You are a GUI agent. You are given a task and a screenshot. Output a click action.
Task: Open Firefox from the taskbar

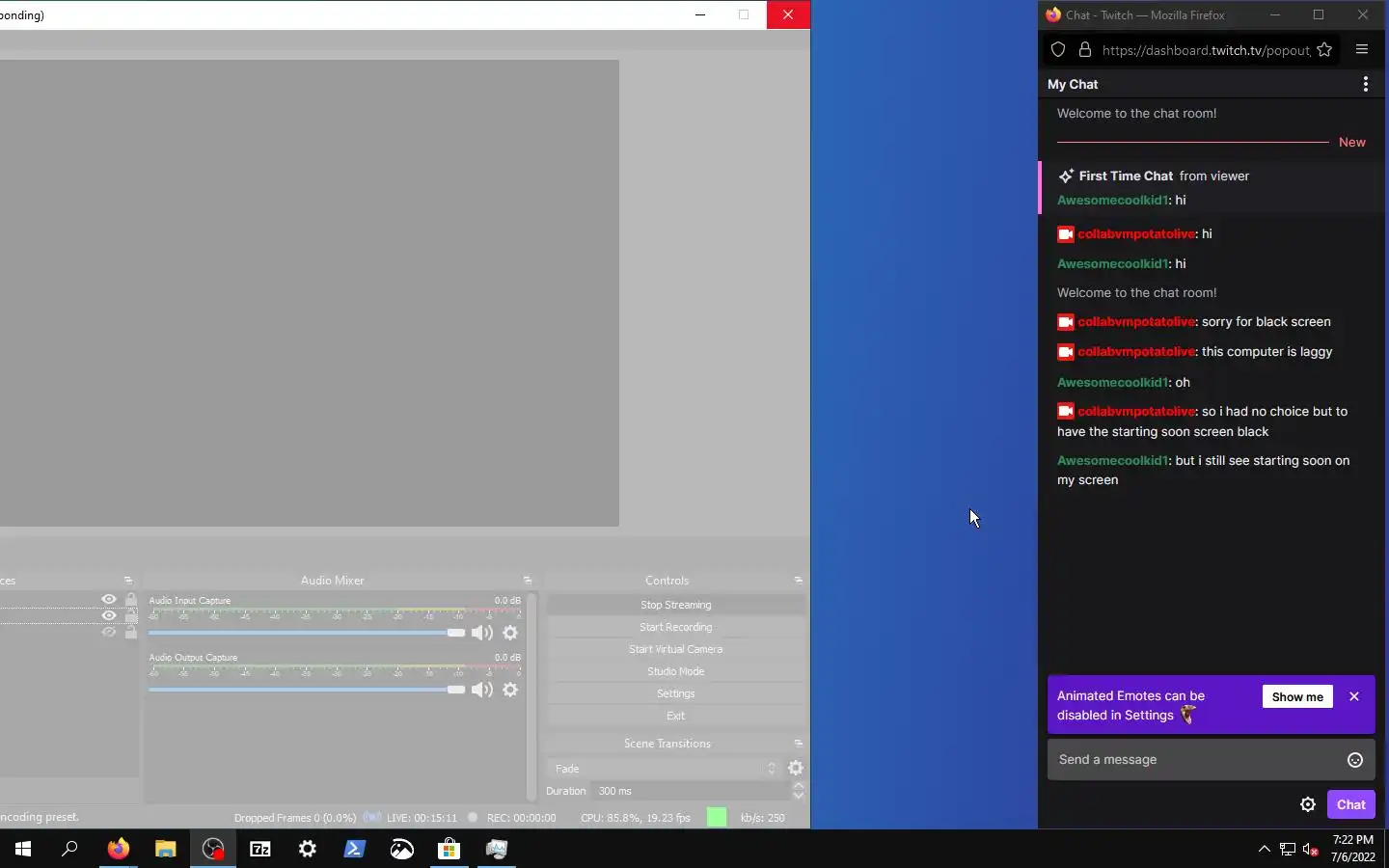tap(119, 849)
